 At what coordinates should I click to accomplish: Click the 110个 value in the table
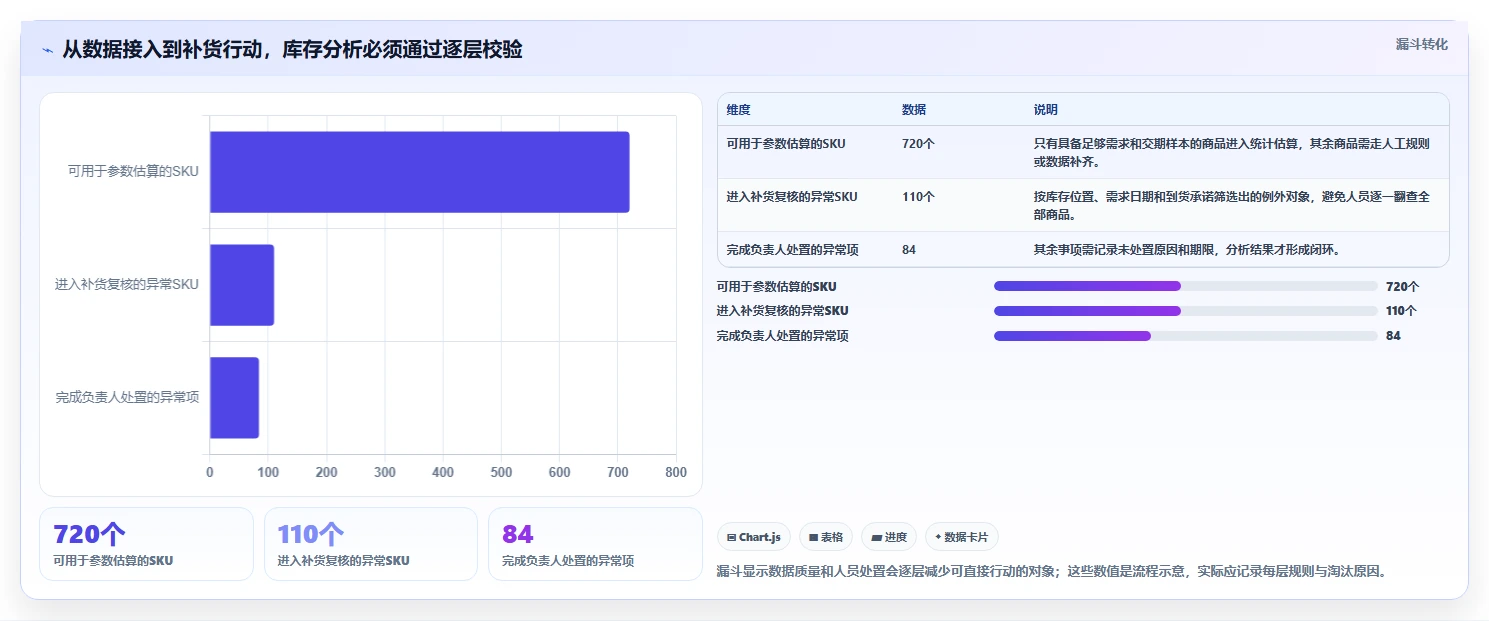(918, 196)
